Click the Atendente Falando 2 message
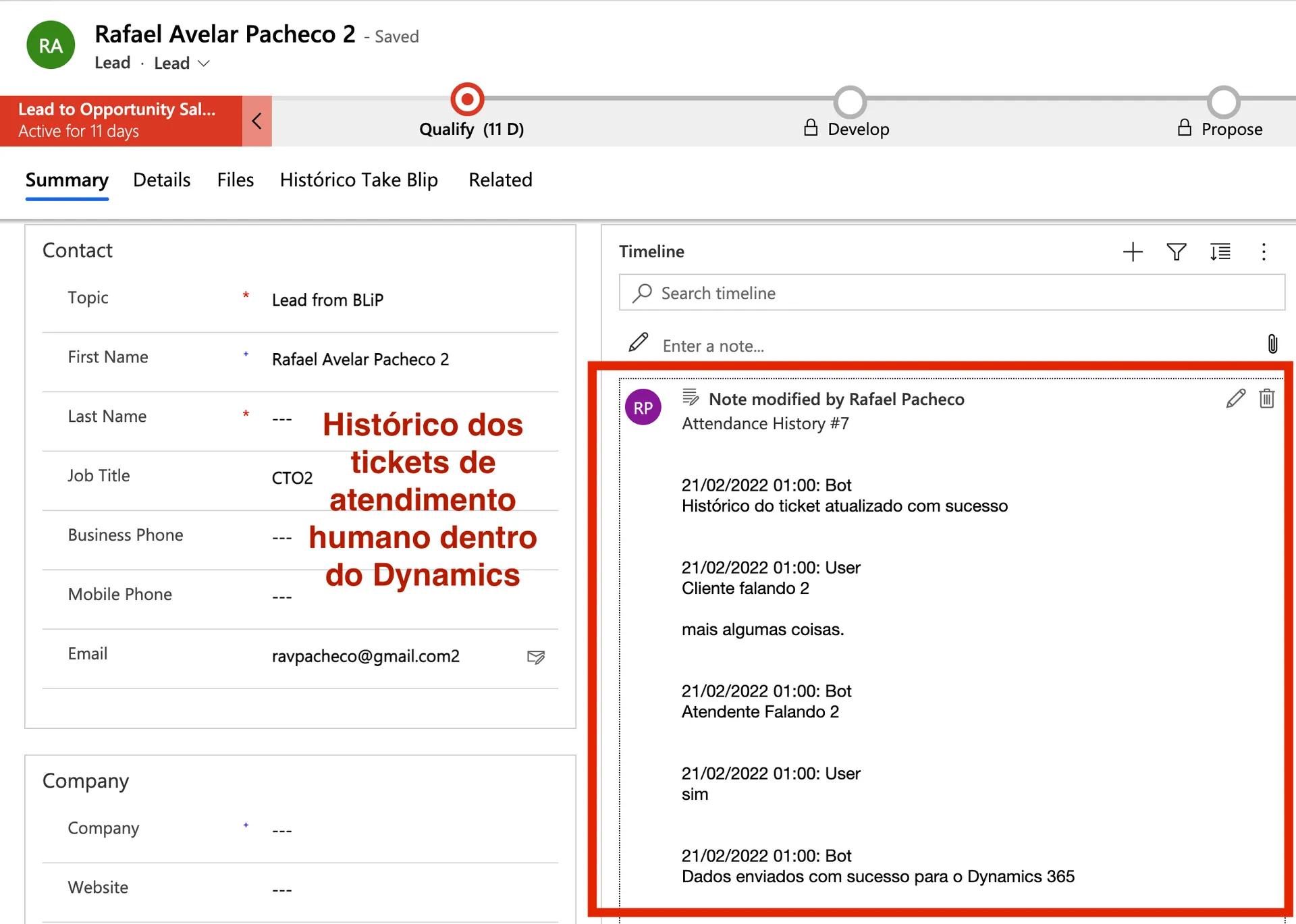Screen dimensions: 1296x924 [760, 712]
